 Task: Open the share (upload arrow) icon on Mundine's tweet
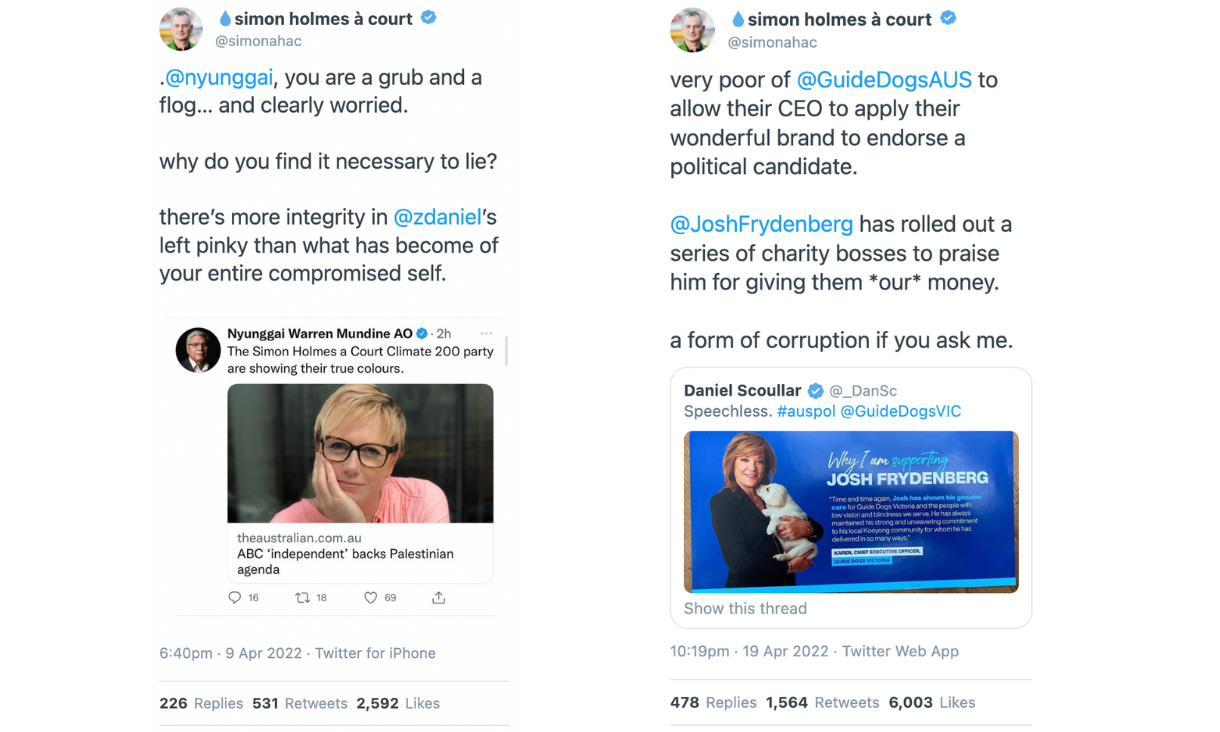[437, 597]
